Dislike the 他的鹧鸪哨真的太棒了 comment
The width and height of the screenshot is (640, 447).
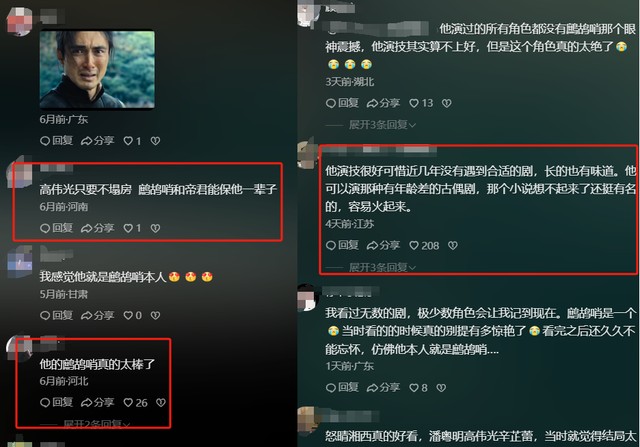[161, 403]
